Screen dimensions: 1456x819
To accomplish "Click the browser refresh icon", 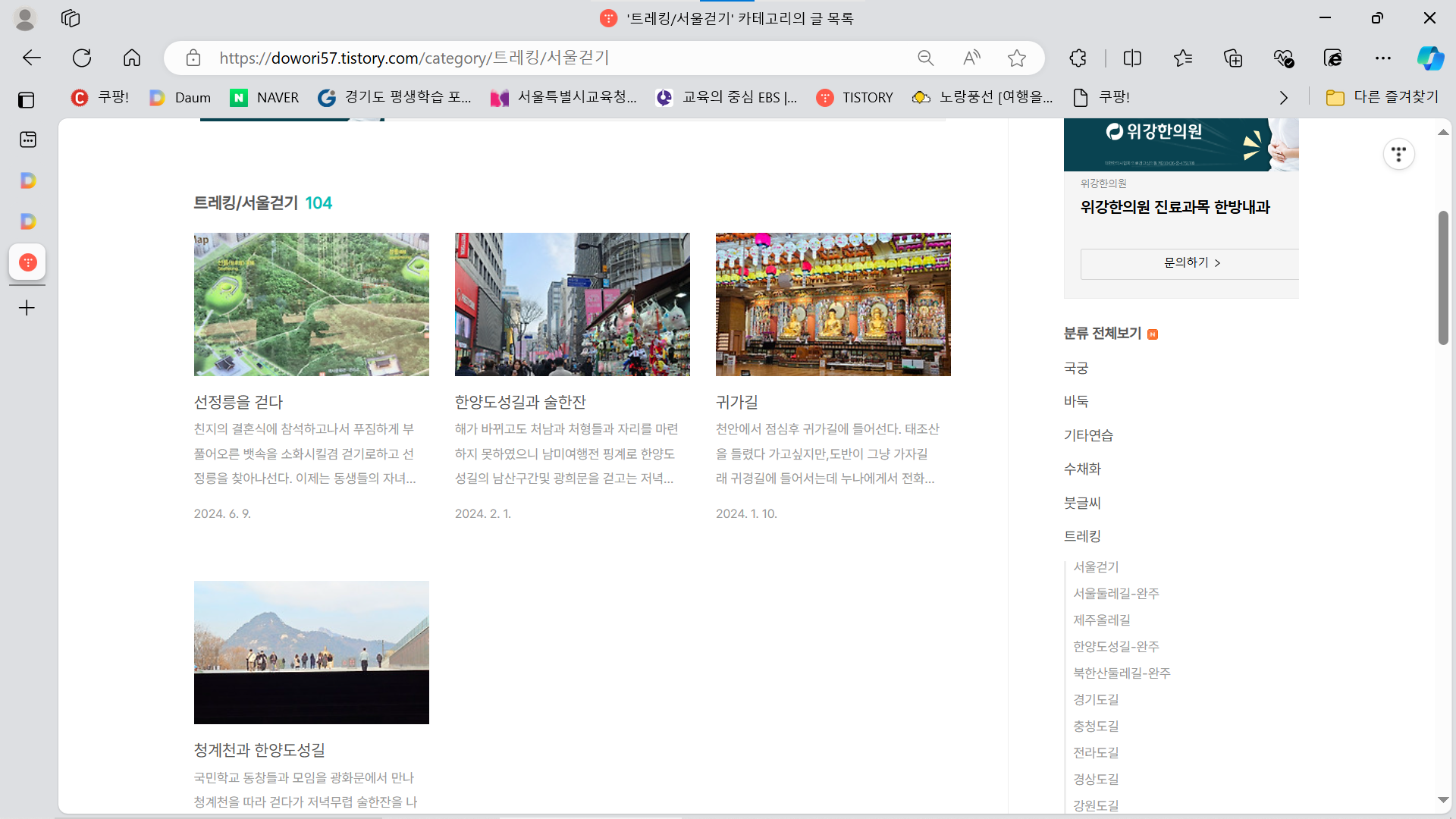I will click(82, 58).
